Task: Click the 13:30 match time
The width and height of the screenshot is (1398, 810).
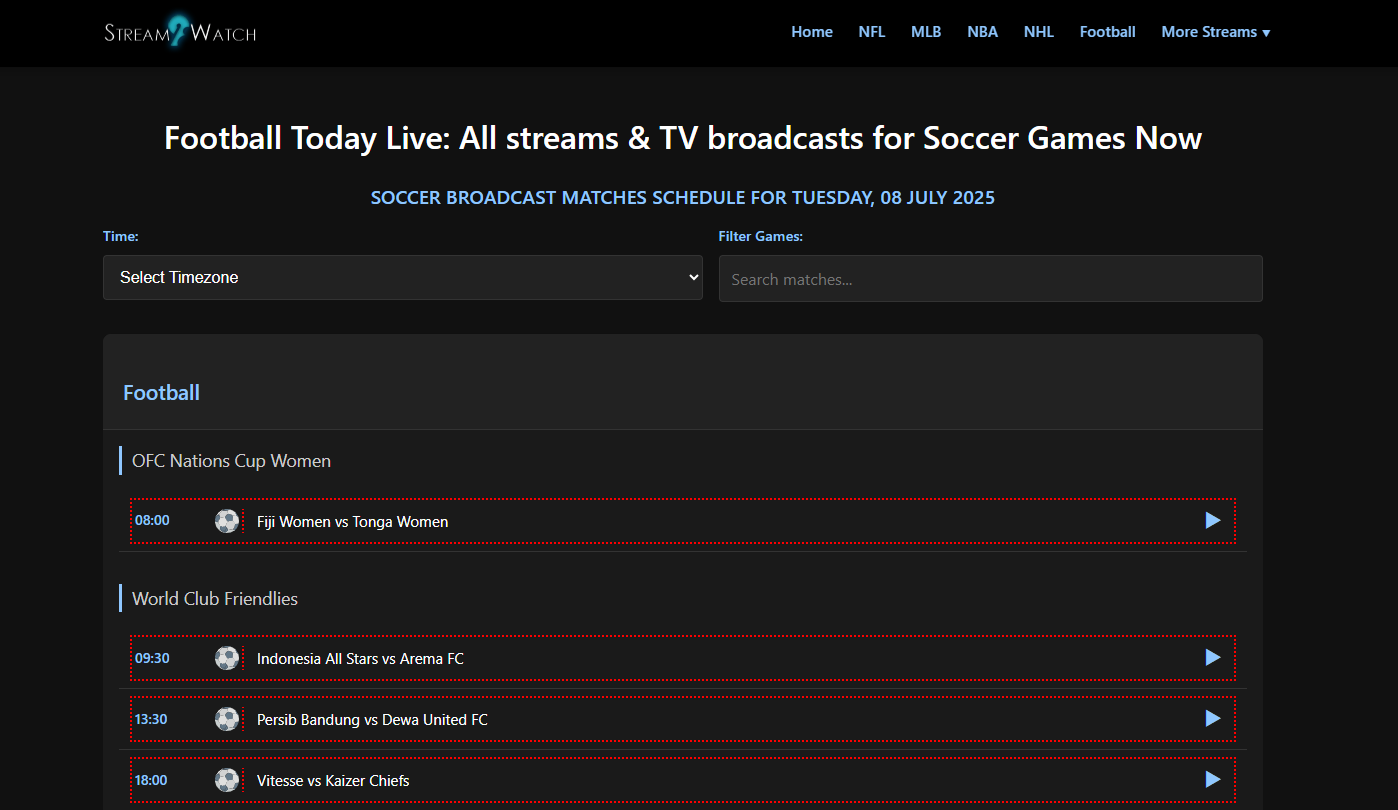Action: [151, 719]
